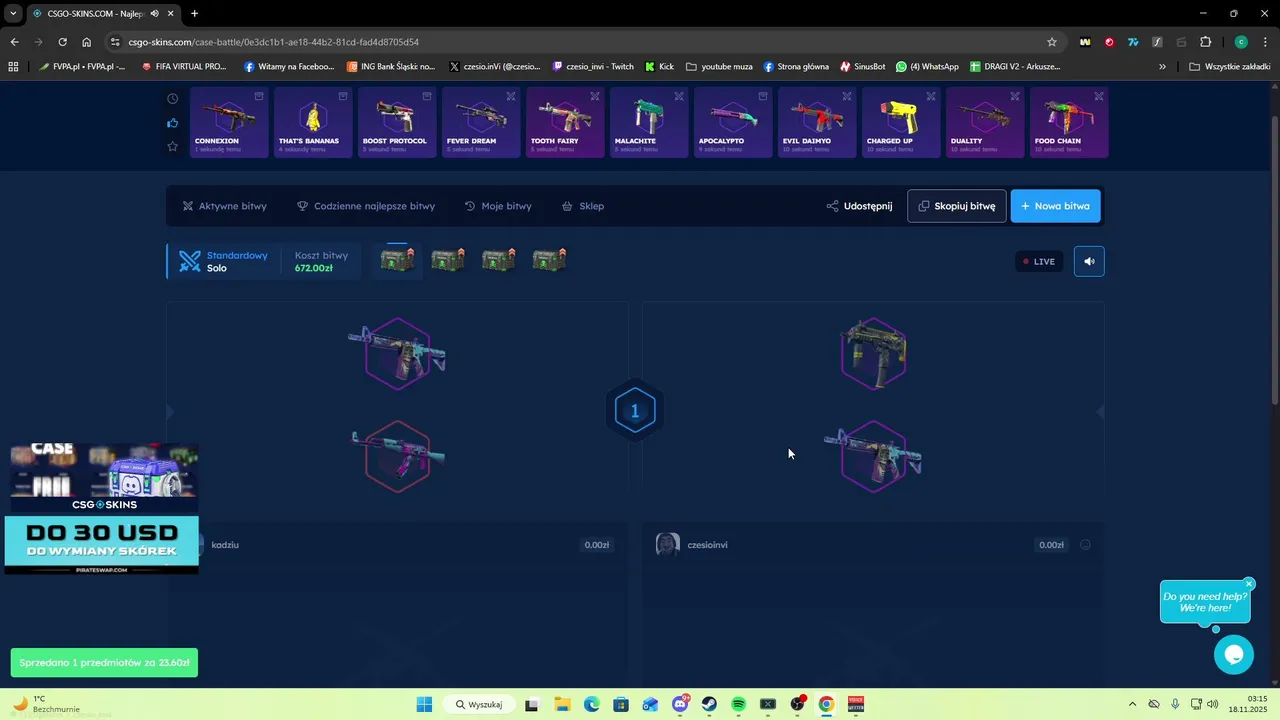Click kadziu's top rolled weapon skin
The image size is (1280, 720).
pos(397,353)
